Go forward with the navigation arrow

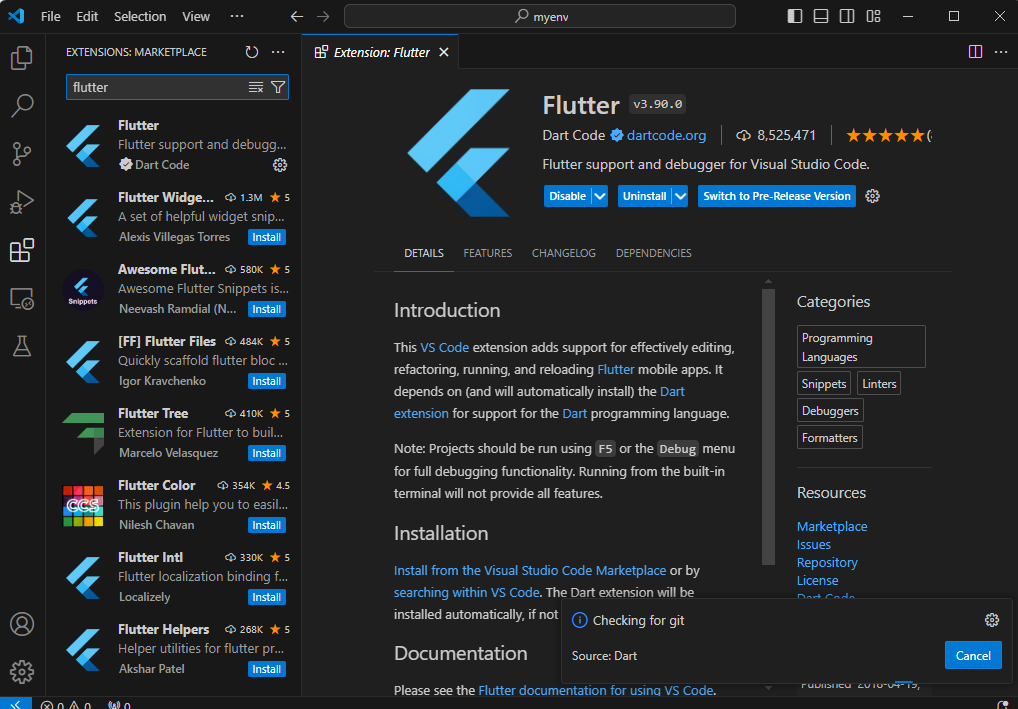(x=323, y=16)
